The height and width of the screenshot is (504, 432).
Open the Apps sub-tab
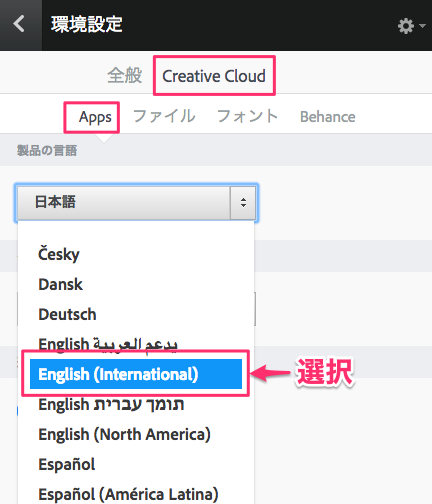[x=95, y=117]
